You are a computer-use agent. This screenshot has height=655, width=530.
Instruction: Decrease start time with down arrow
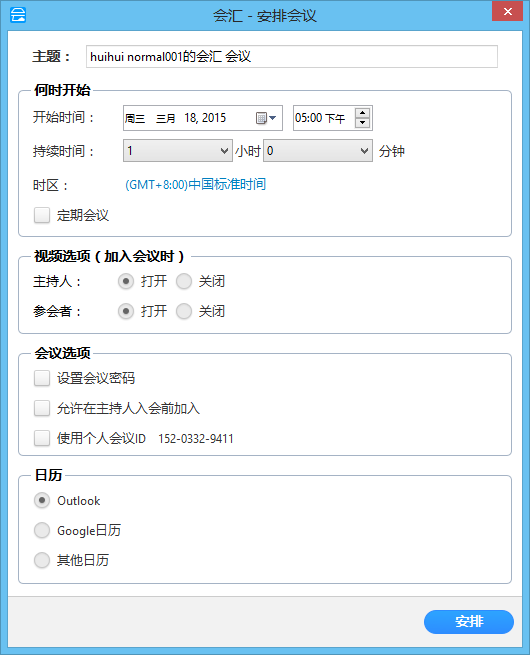362,123
